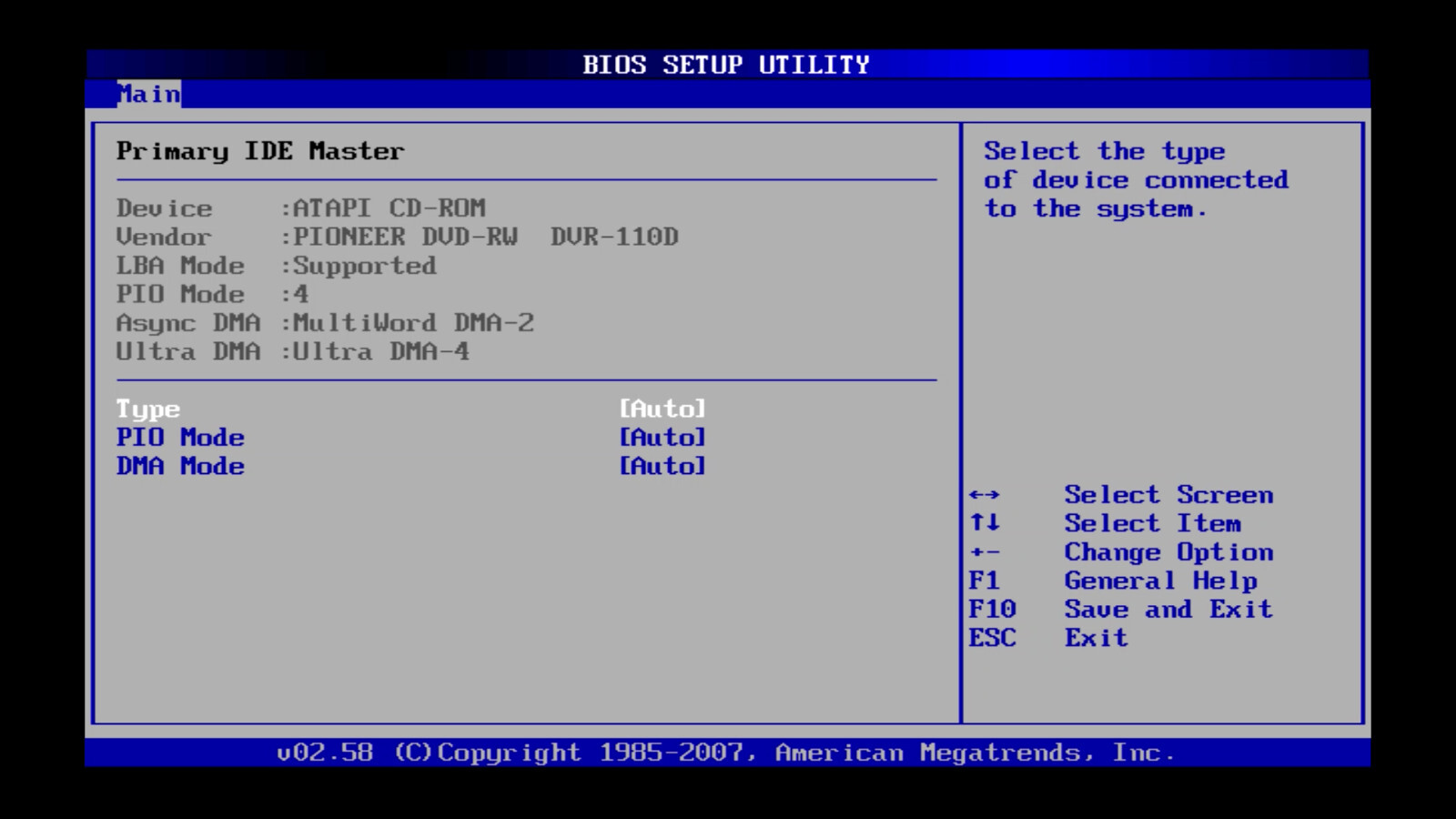Click the left-right arrows Select Screen icon
The height and width of the screenshot is (819, 1456).
[985, 495]
